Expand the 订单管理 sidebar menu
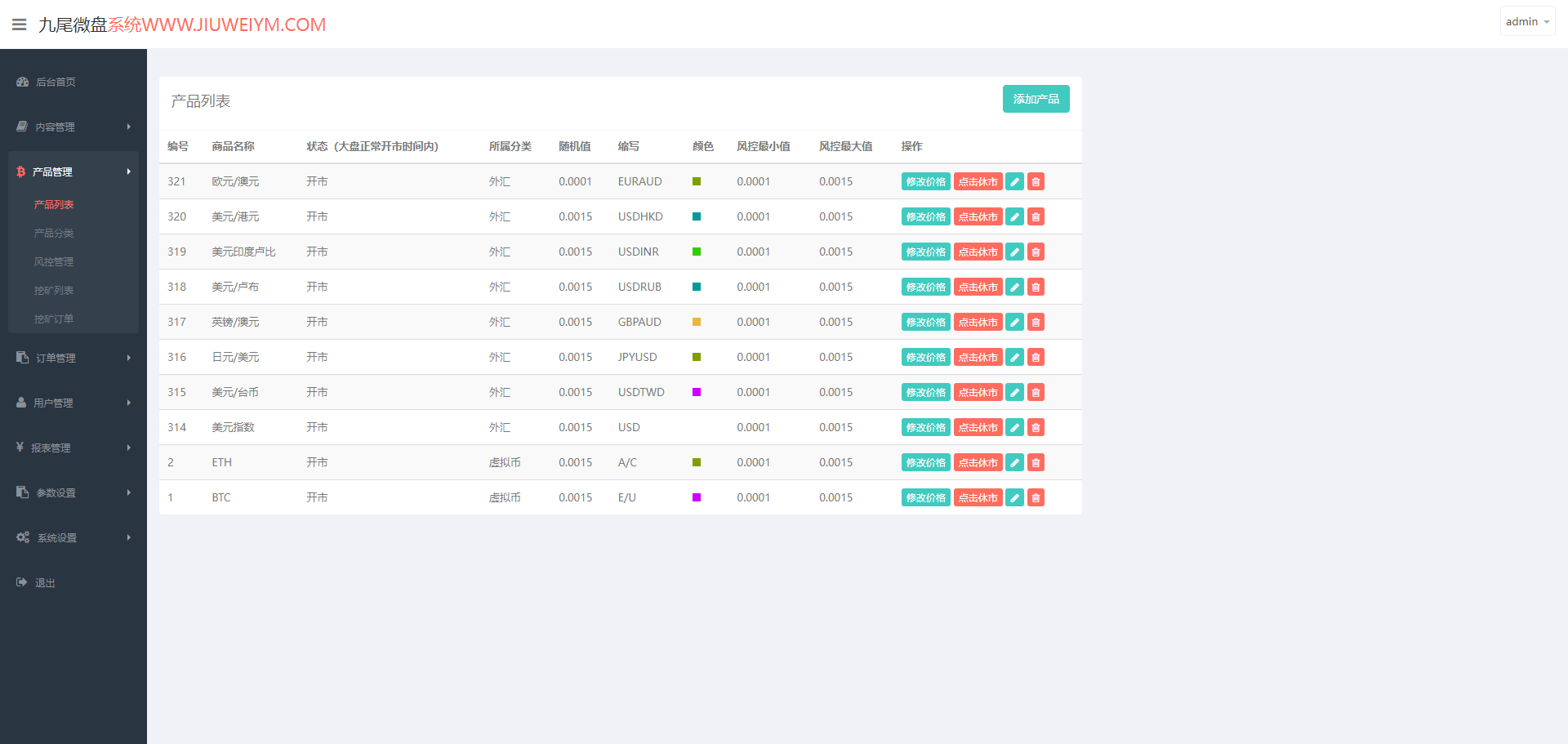 73,358
